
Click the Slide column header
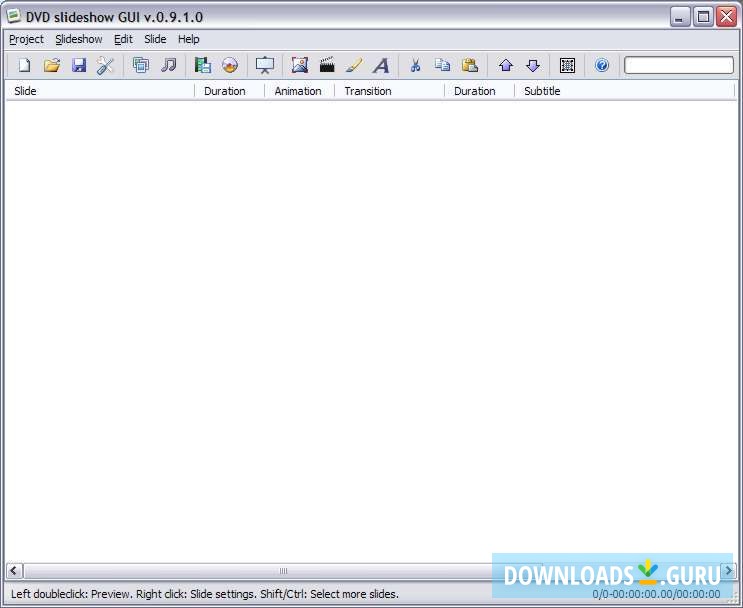100,91
